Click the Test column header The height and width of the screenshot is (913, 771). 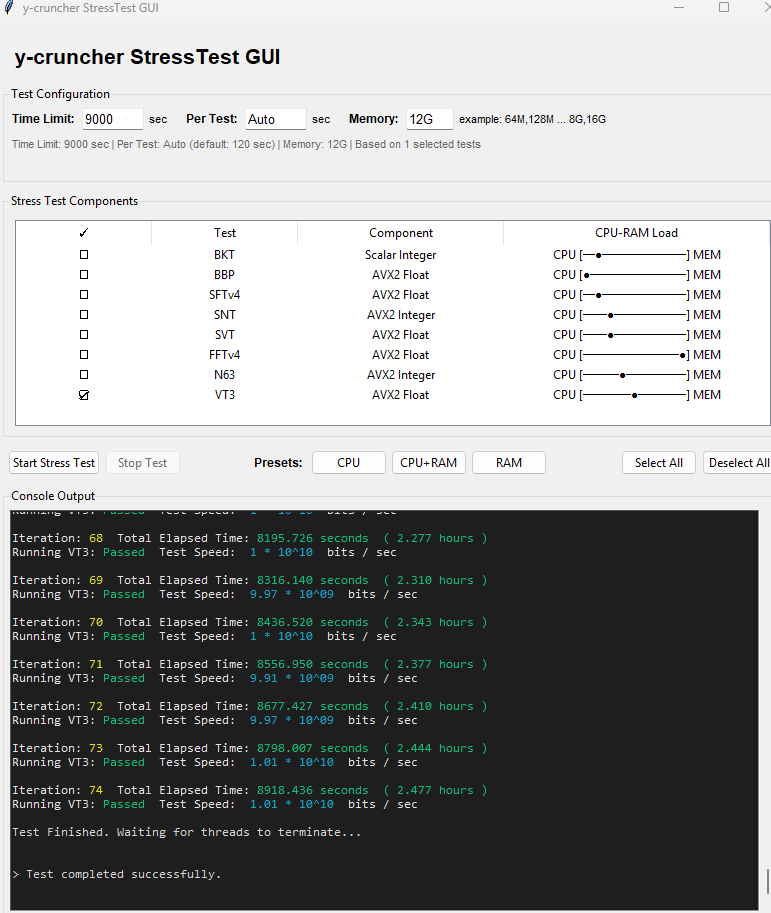click(x=225, y=233)
